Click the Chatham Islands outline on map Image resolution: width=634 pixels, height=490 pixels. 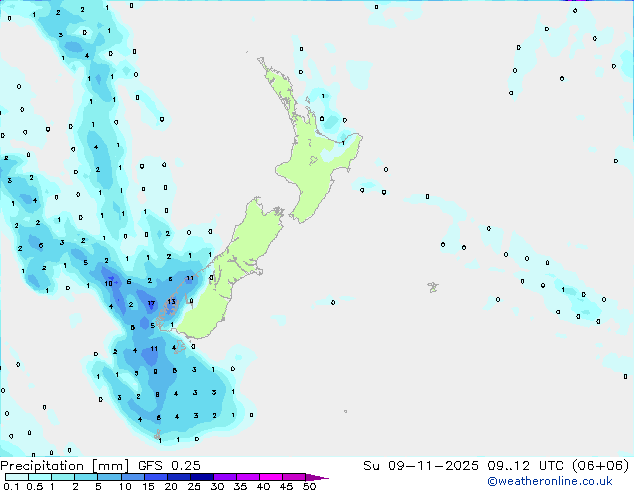click(433, 287)
